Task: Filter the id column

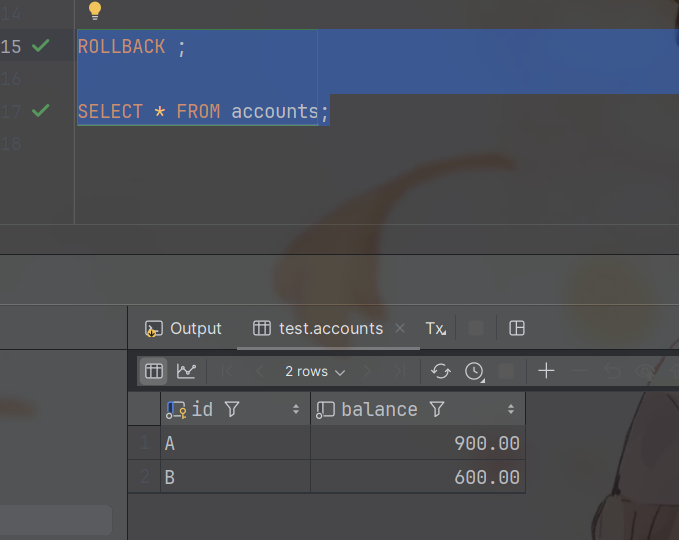Action: [x=232, y=409]
